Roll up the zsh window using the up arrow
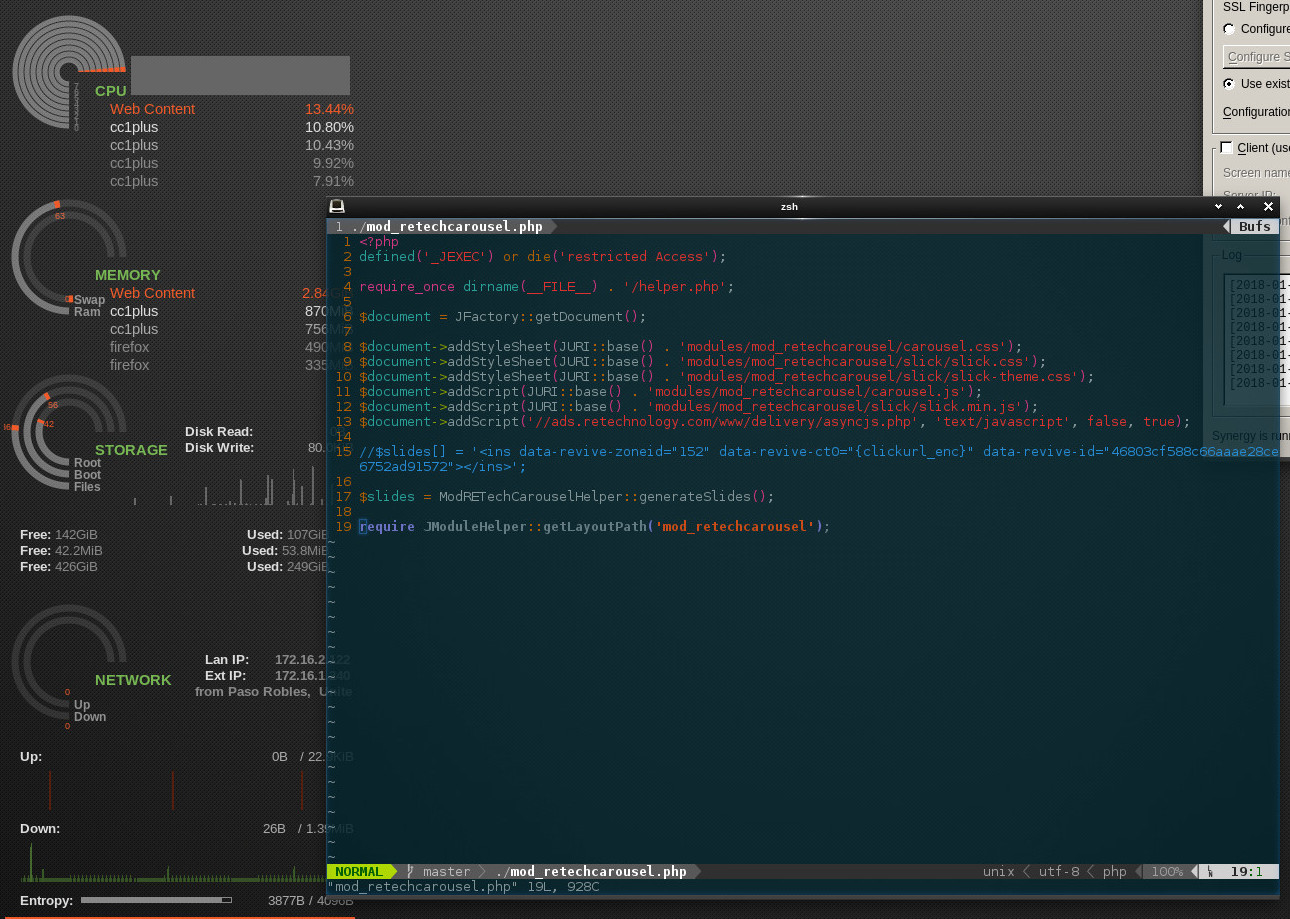The height and width of the screenshot is (919, 1290). click(x=1241, y=206)
